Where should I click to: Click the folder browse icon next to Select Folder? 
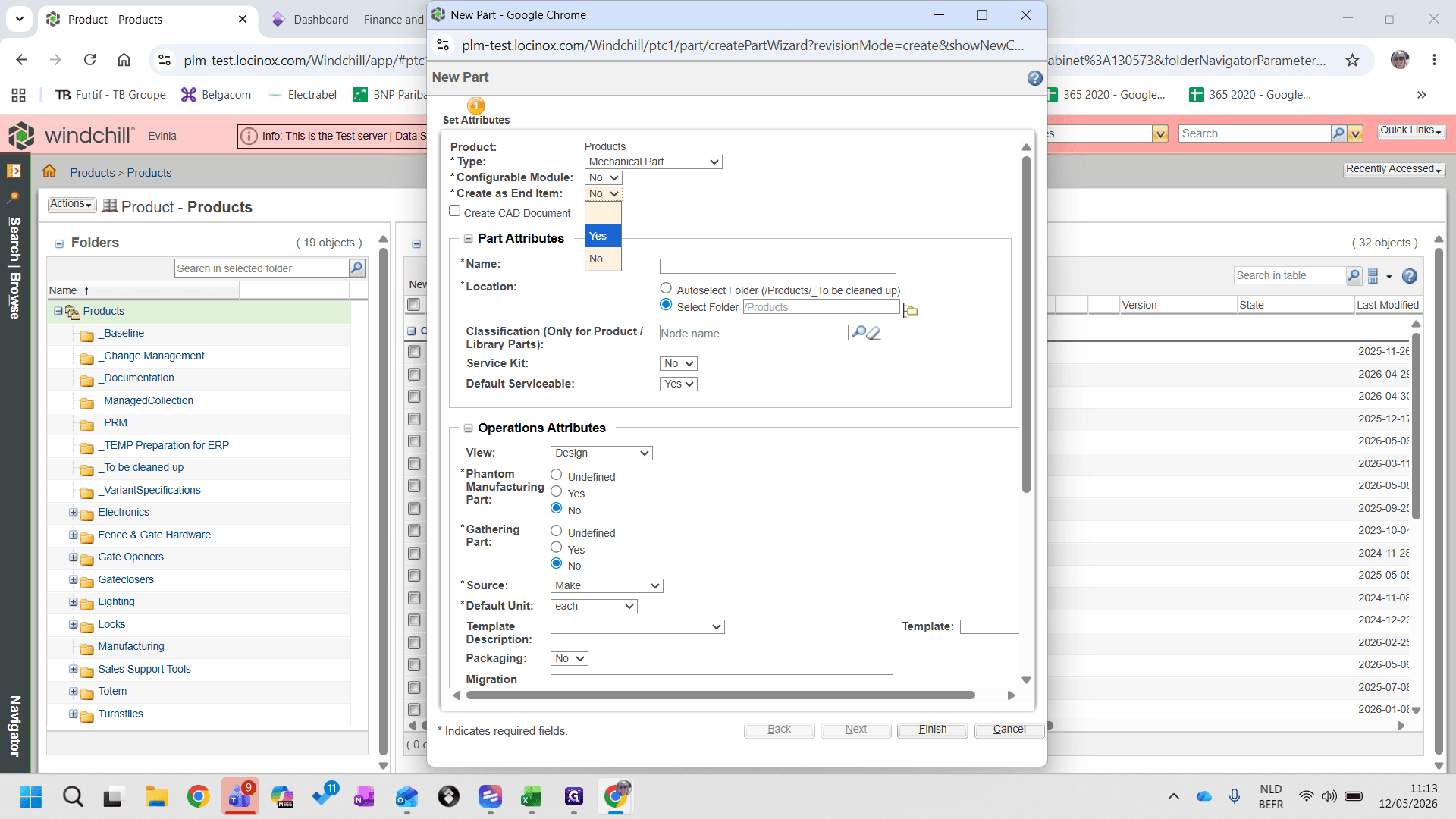911,310
